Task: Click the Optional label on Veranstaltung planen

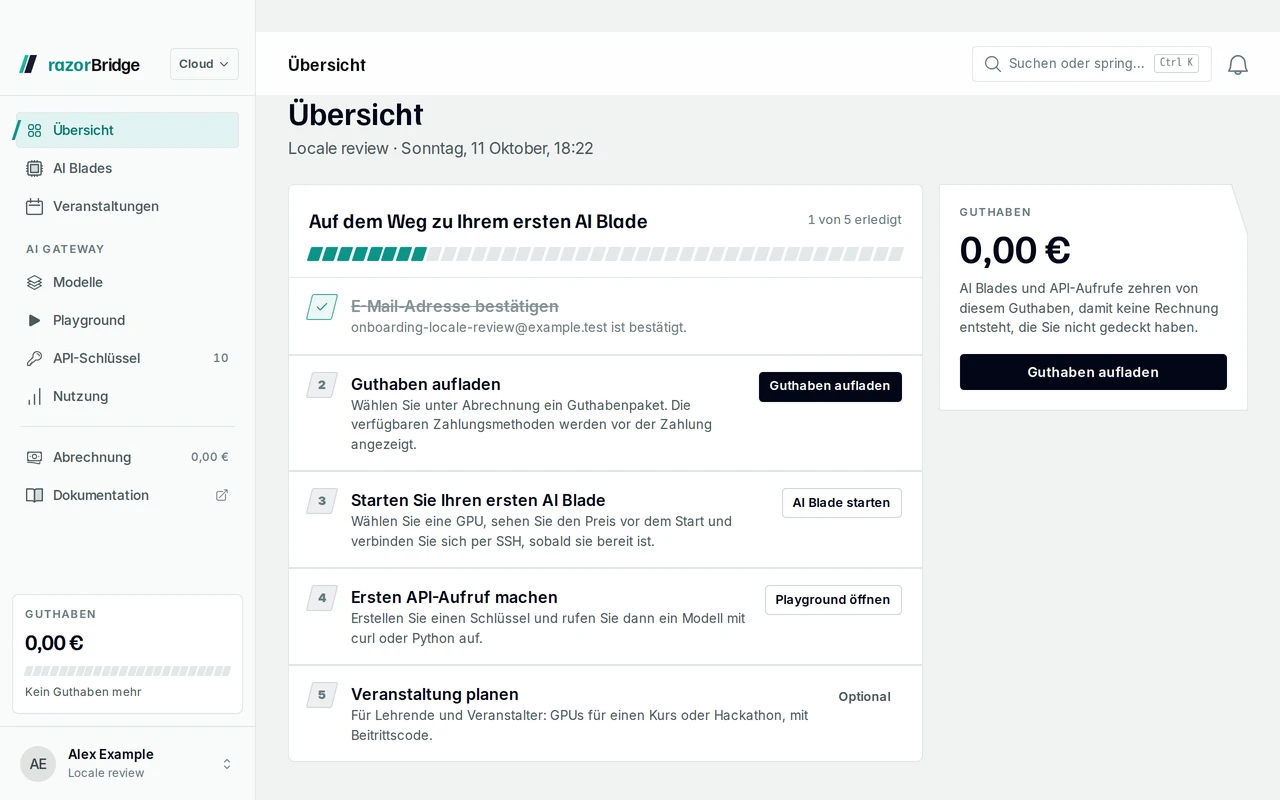Action: [x=864, y=697]
